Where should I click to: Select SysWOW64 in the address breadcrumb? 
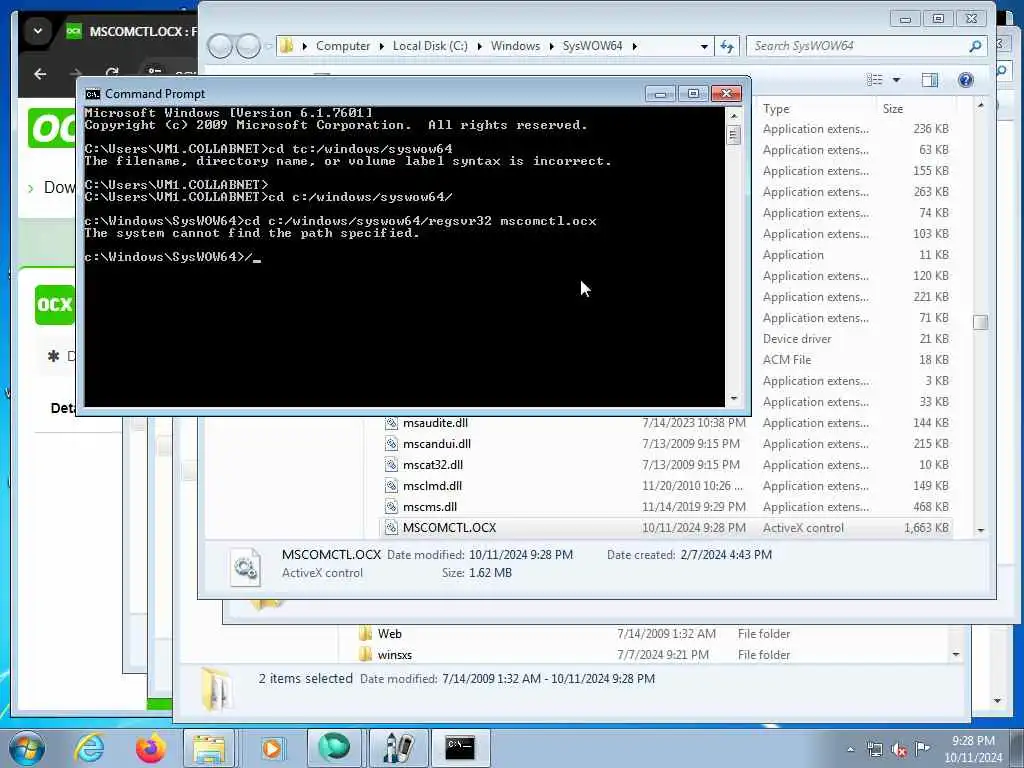click(x=592, y=46)
